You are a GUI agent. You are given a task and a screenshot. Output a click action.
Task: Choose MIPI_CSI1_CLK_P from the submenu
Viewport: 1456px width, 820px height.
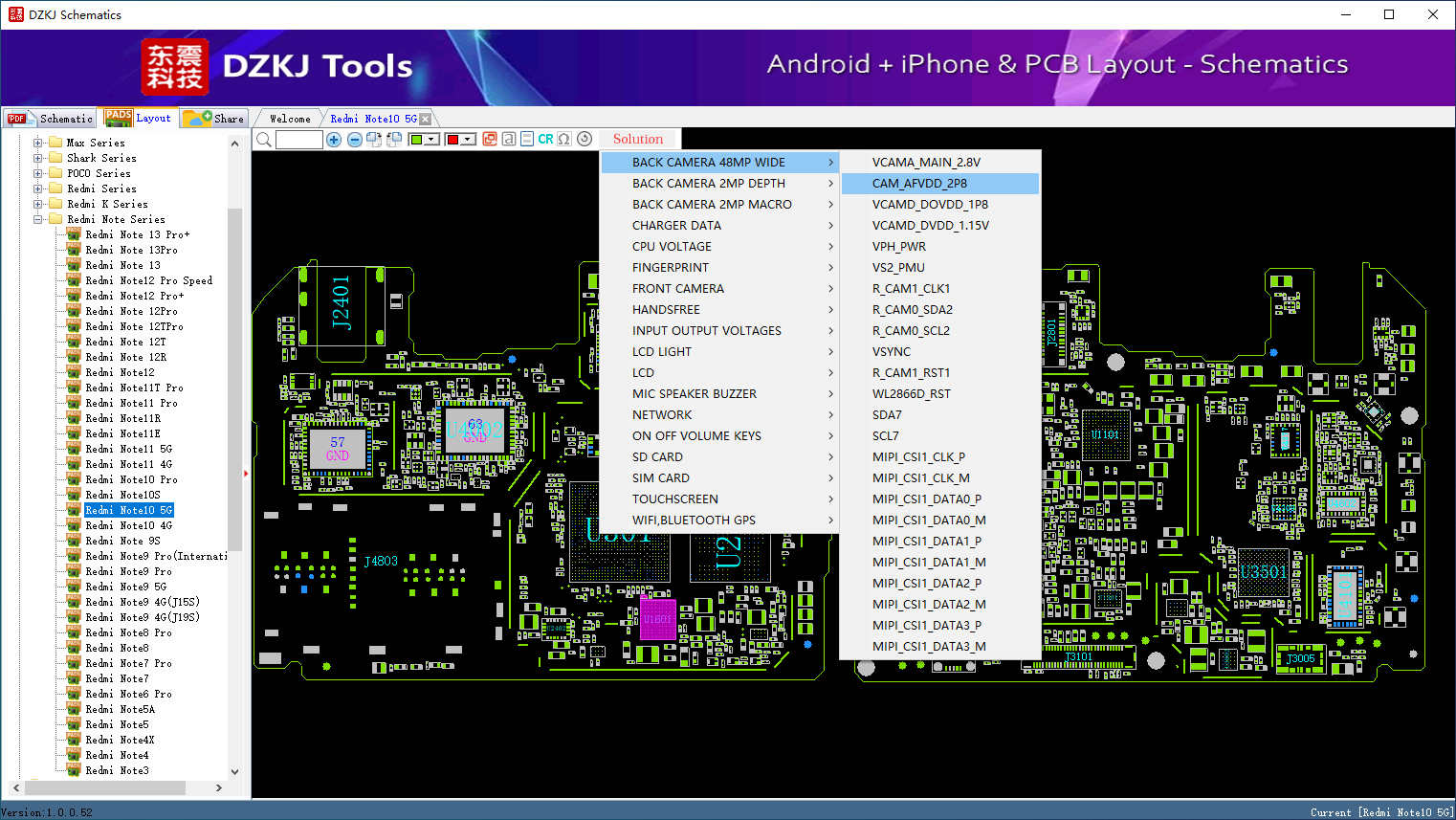940,457
